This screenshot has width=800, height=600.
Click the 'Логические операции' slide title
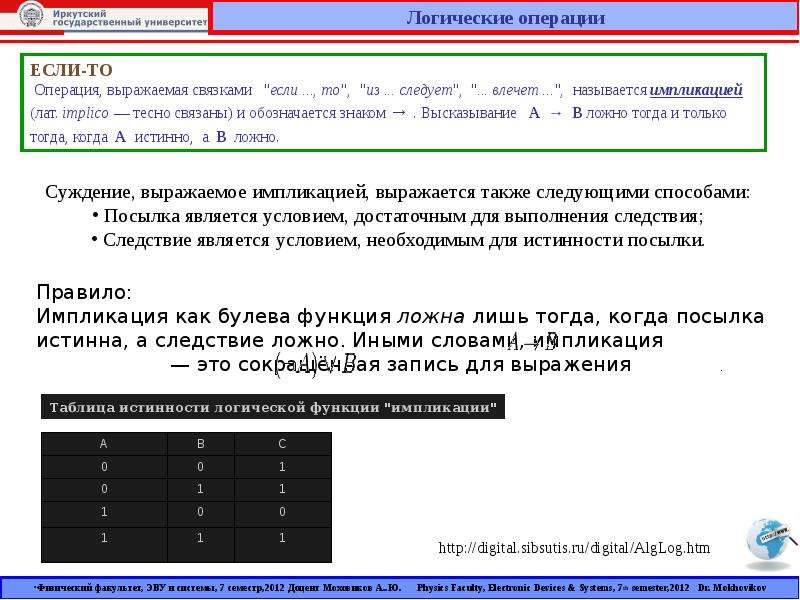coord(505,18)
